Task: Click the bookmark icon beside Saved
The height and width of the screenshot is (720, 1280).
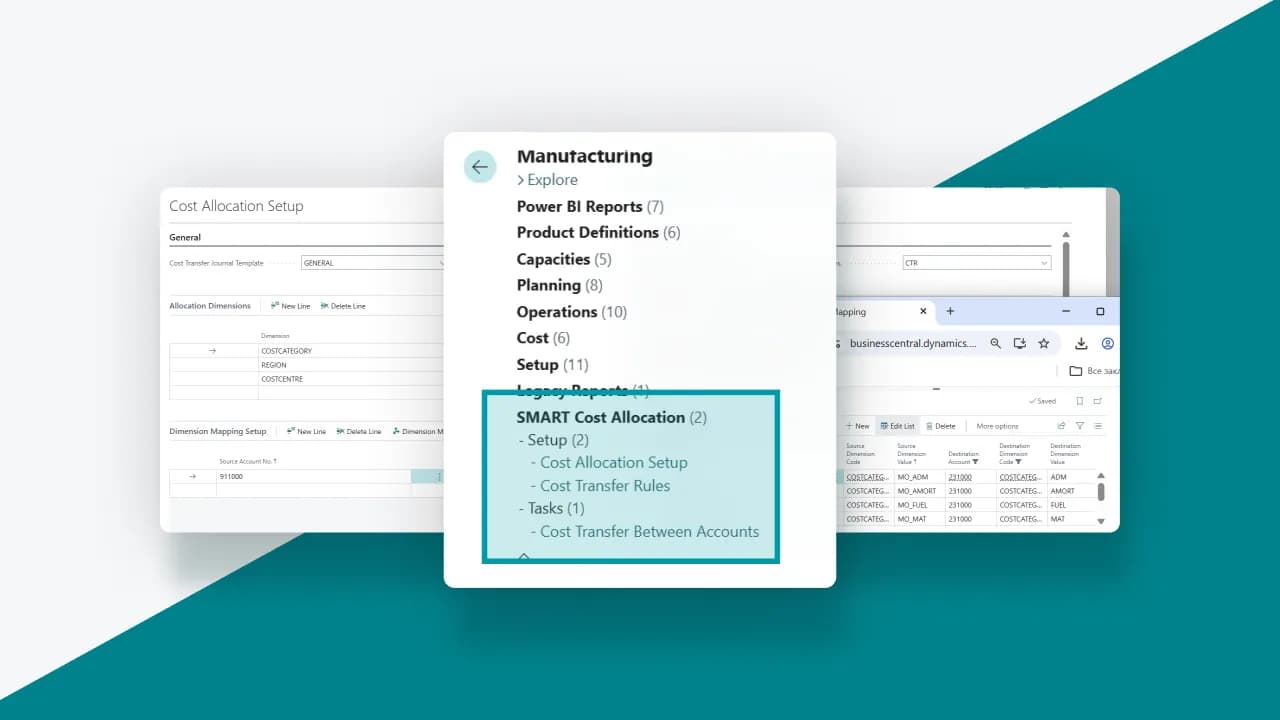Action: point(1080,401)
